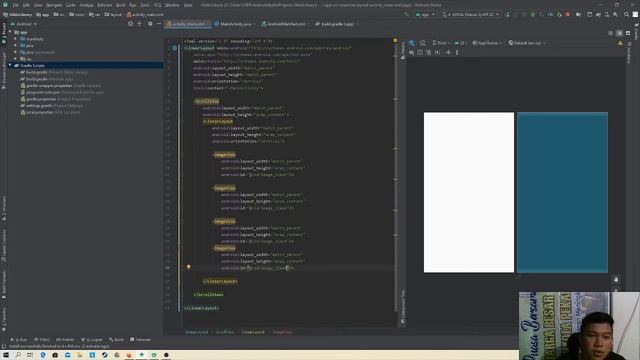
Task: Open the Default (en-us) locale dropdown
Action: [x=527, y=43]
